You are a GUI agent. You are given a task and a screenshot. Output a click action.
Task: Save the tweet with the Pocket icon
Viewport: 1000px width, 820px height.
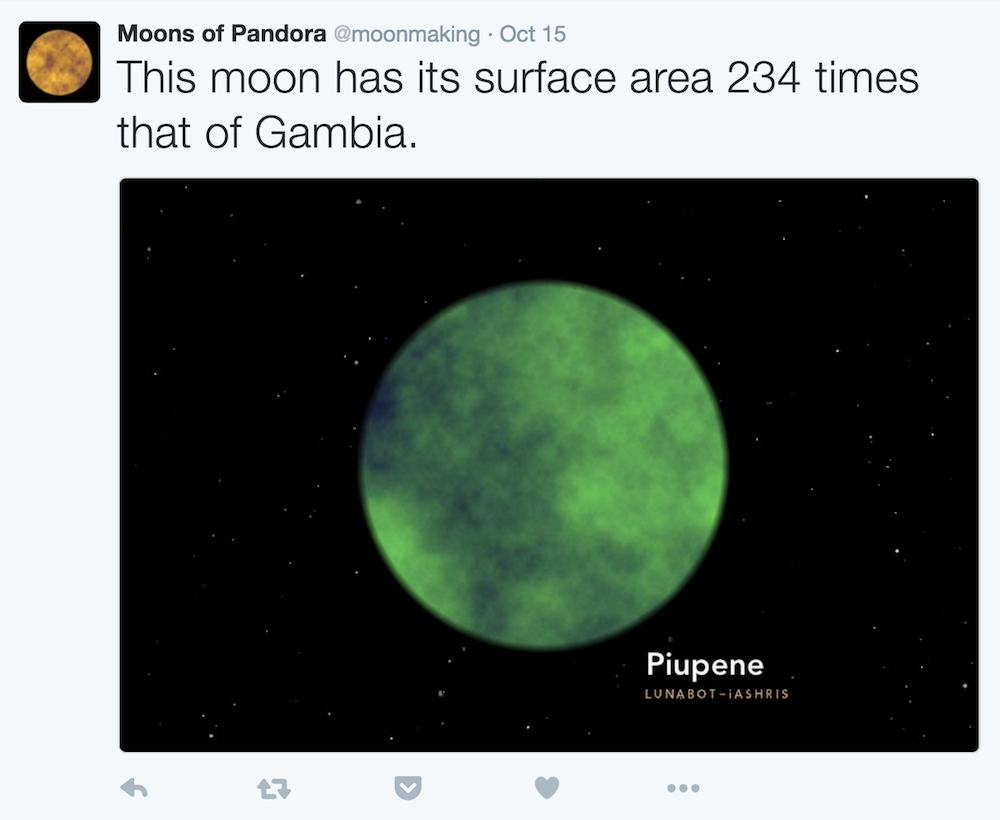coord(408,788)
